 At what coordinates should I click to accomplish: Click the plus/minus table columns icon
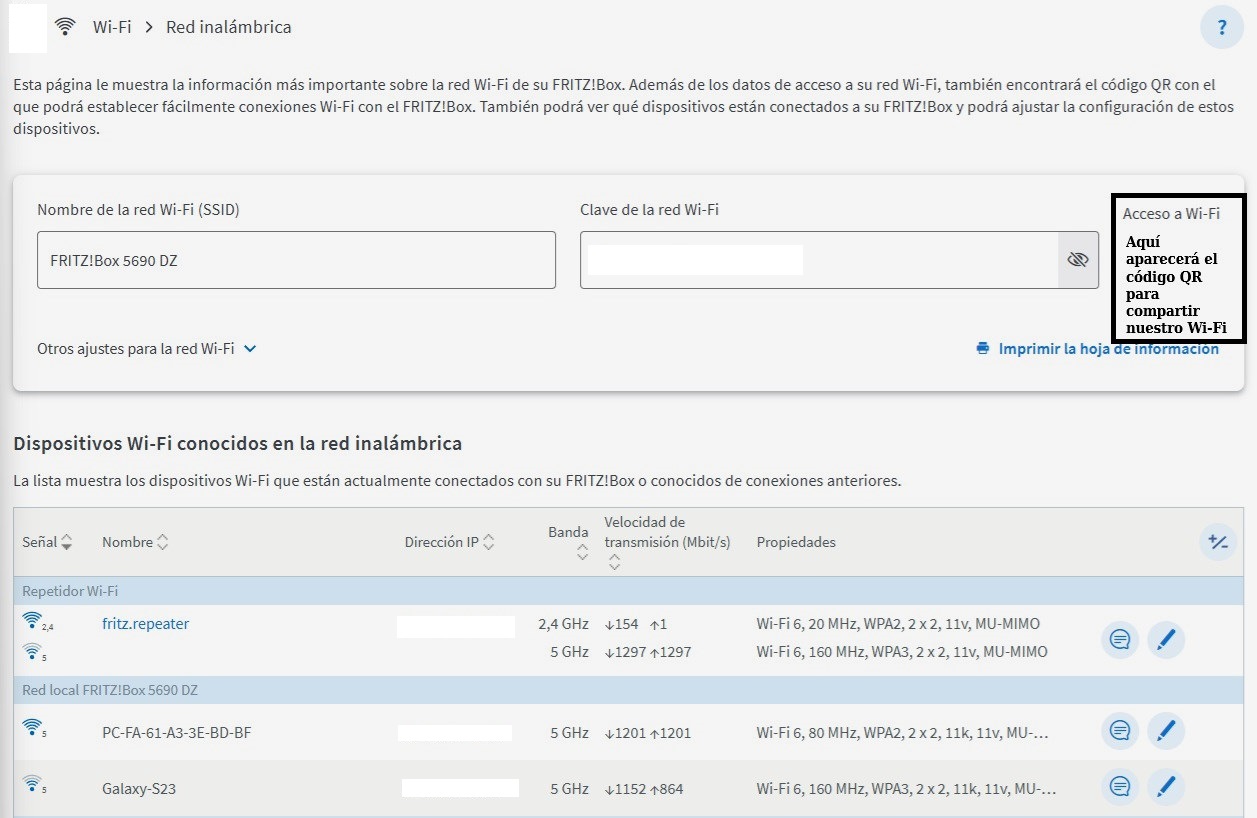tap(1217, 542)
